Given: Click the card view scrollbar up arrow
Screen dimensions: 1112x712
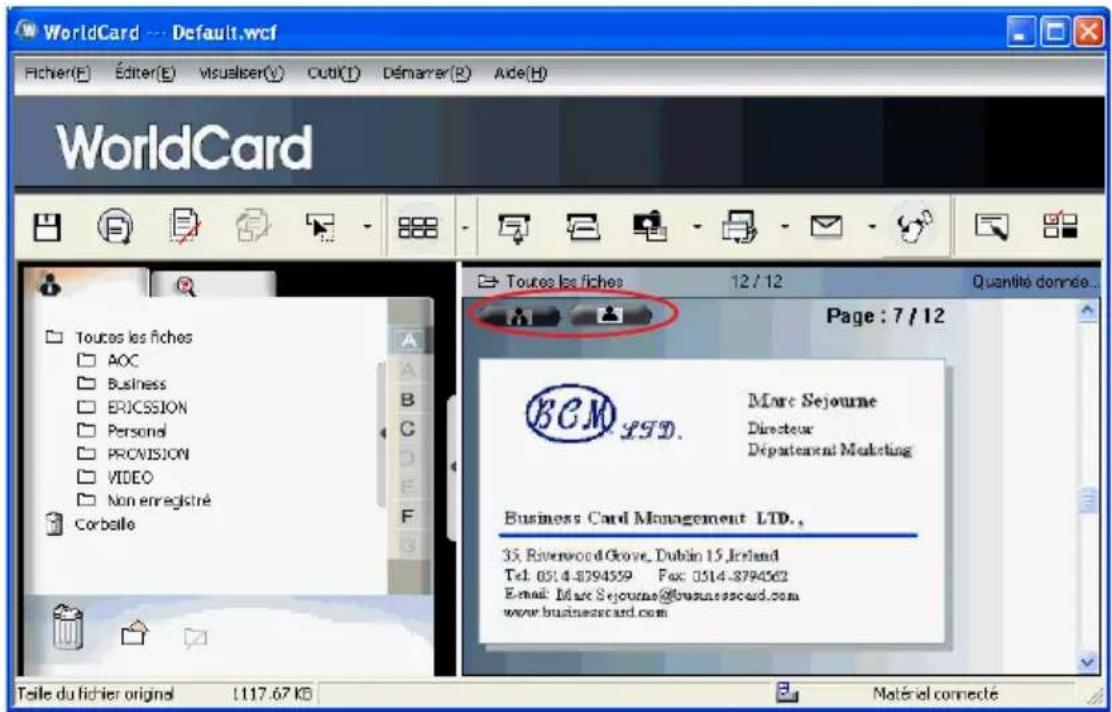Looking at the screenshot, I should (x=1088, y=310).
